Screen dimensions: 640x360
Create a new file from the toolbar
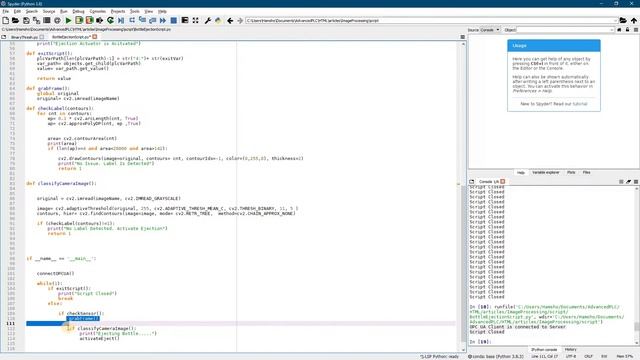(x=5, y=20)
